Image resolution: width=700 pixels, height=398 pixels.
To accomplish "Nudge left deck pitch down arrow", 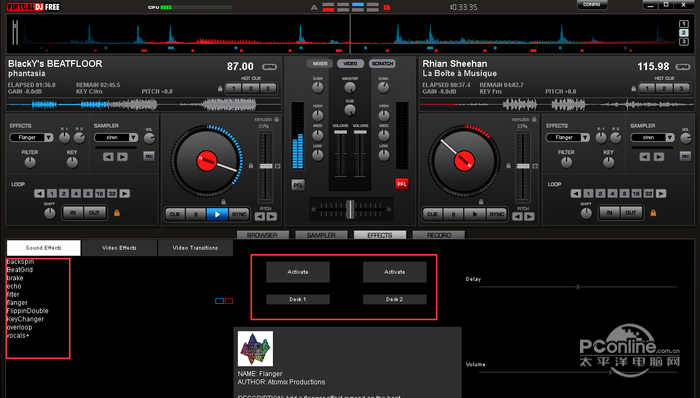I will (x=260, y=216).
